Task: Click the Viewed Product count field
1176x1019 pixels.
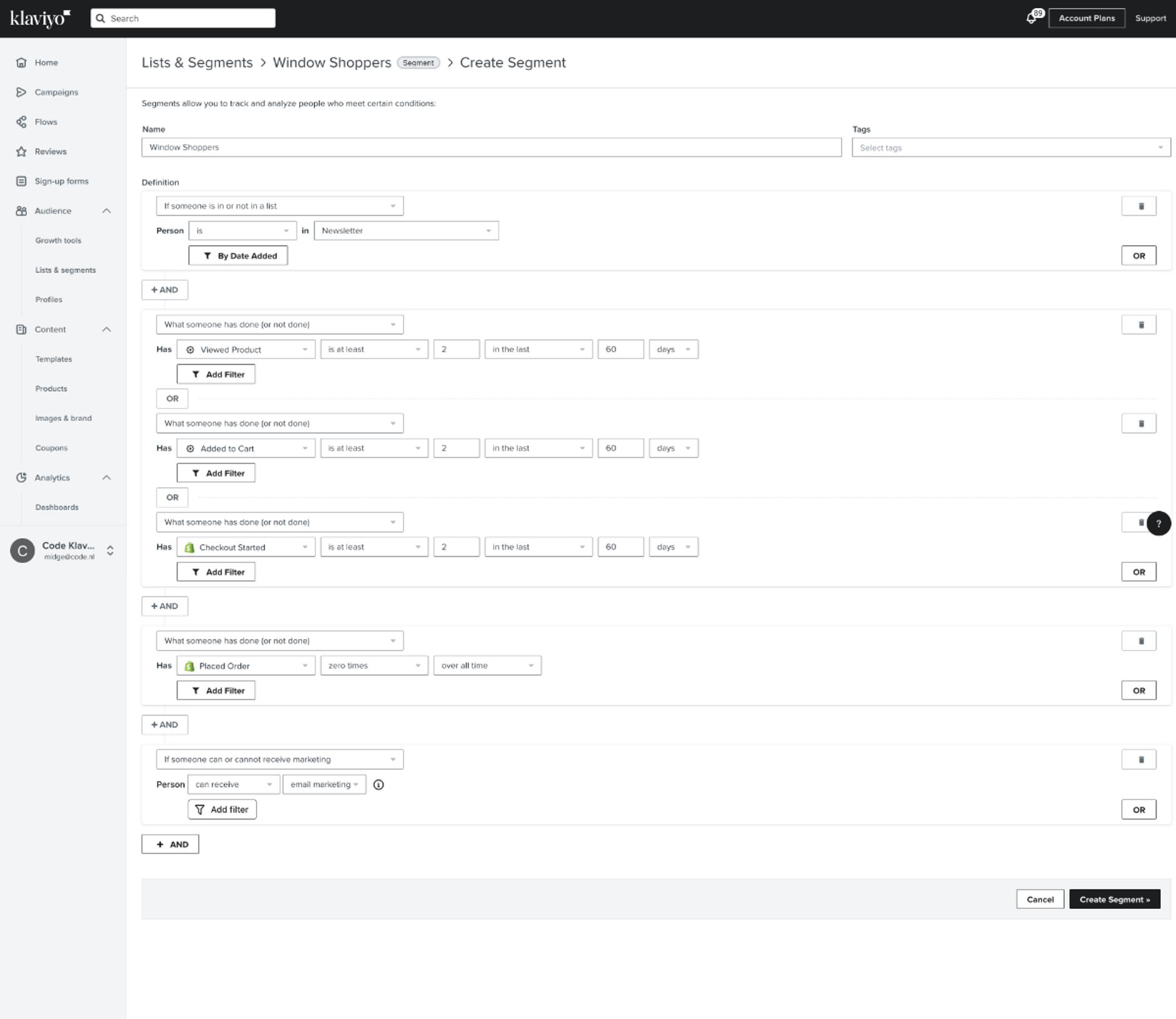Action: tap(457, 350)
